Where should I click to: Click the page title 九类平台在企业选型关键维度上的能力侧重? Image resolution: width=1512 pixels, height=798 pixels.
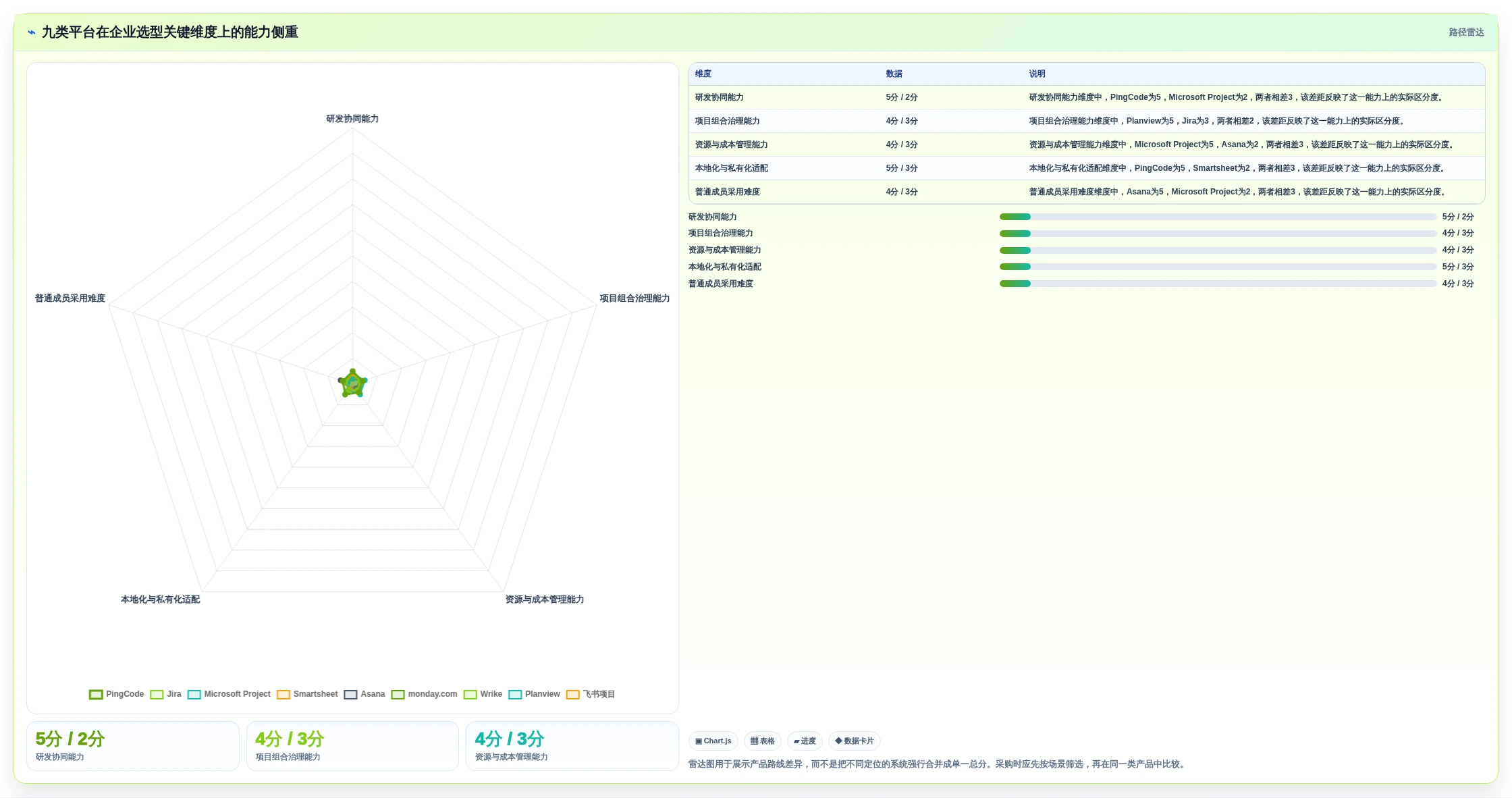[x=170, y=32]
